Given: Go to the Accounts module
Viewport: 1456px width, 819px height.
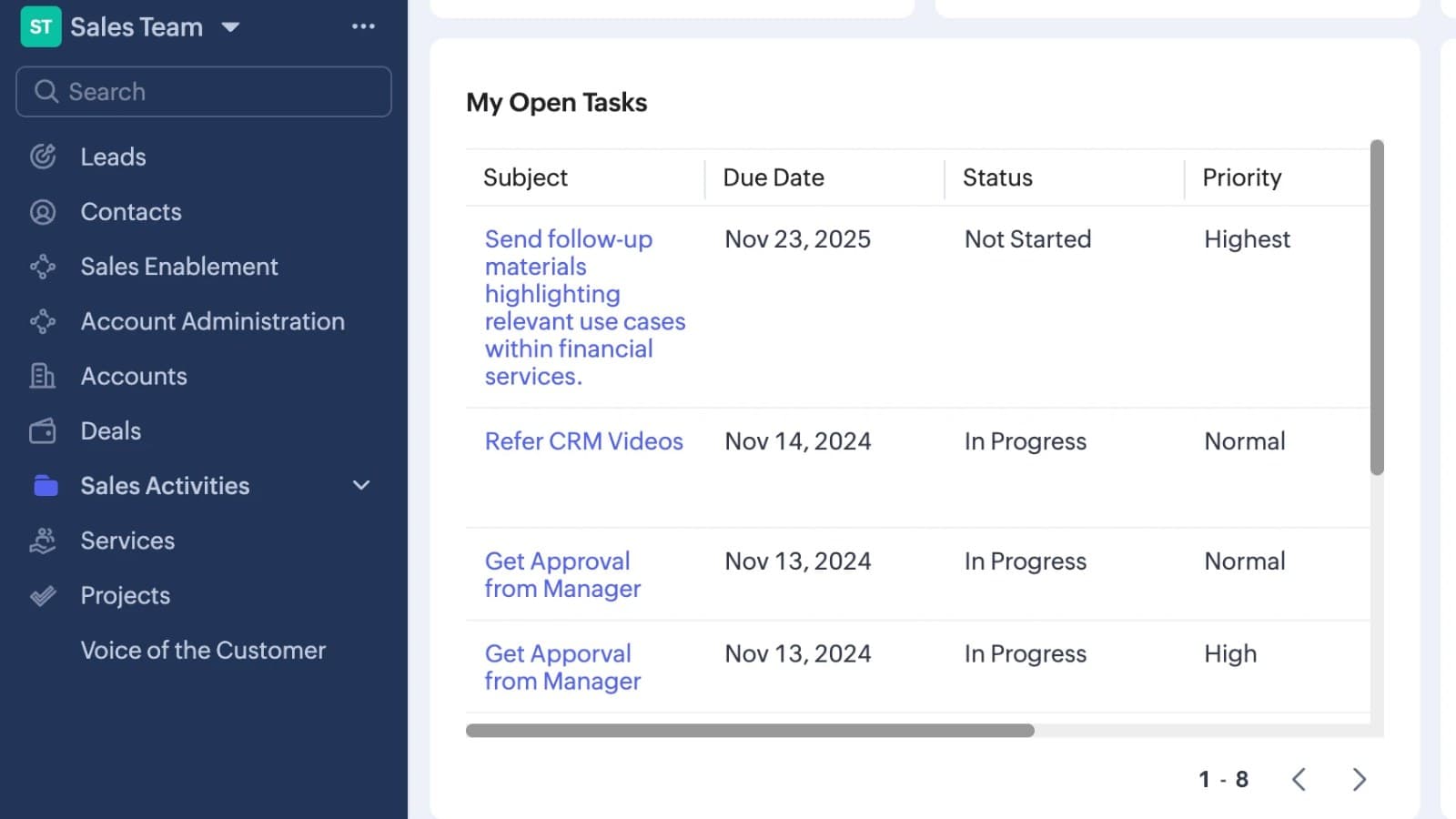Looking at the screenshot, I should pyautogui.click(x=134, y=376).
